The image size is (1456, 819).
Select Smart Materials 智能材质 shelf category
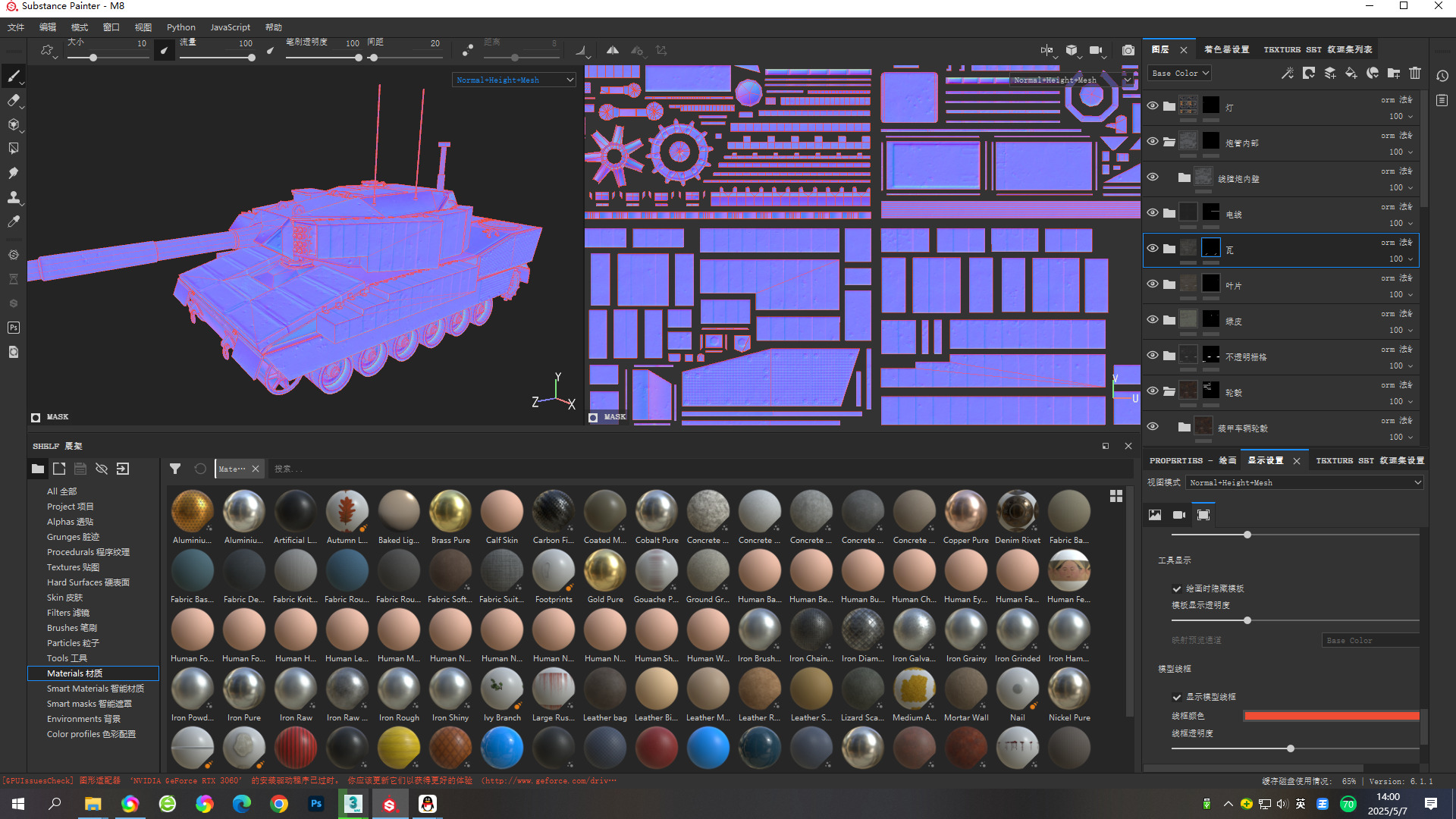[95, 689]
